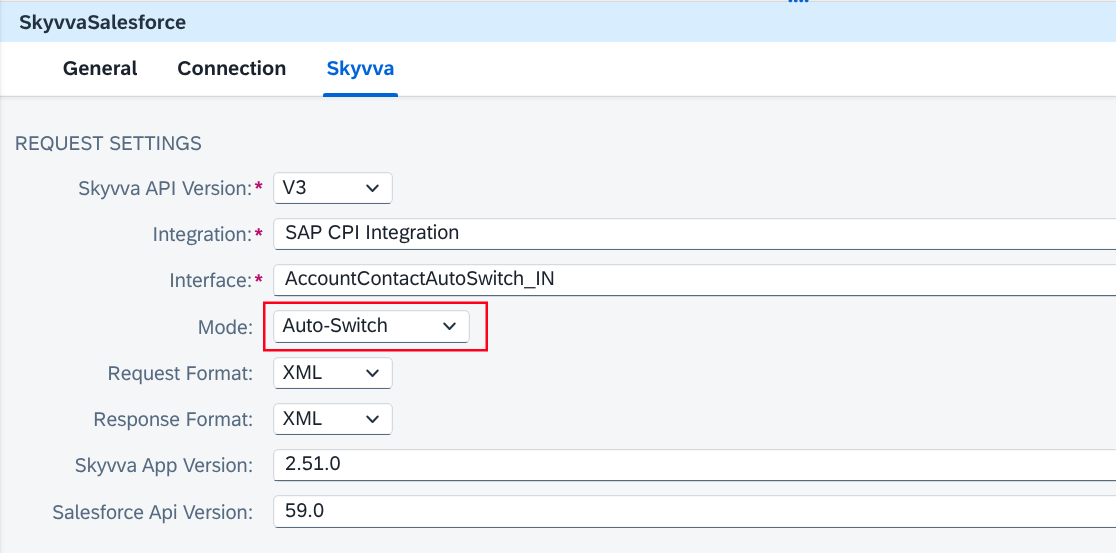Click the Skyvva App Version label

point(164,465)
